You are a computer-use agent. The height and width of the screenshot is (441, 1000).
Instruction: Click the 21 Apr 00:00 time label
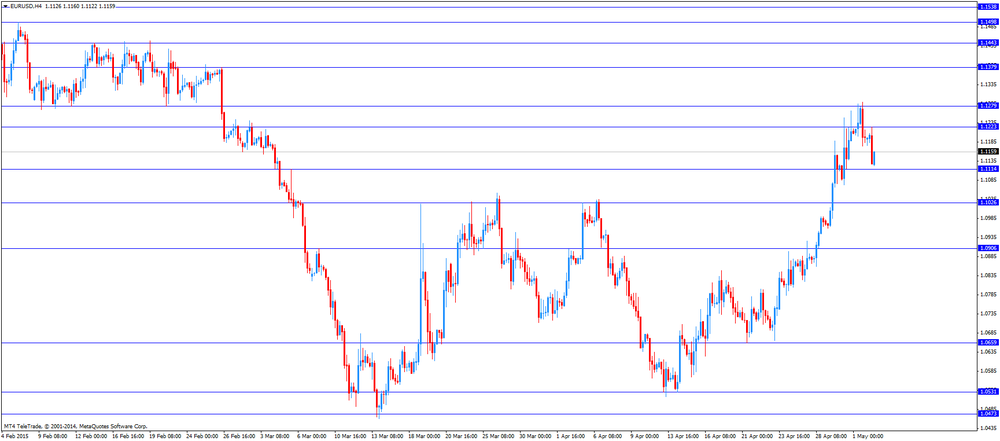758,437
